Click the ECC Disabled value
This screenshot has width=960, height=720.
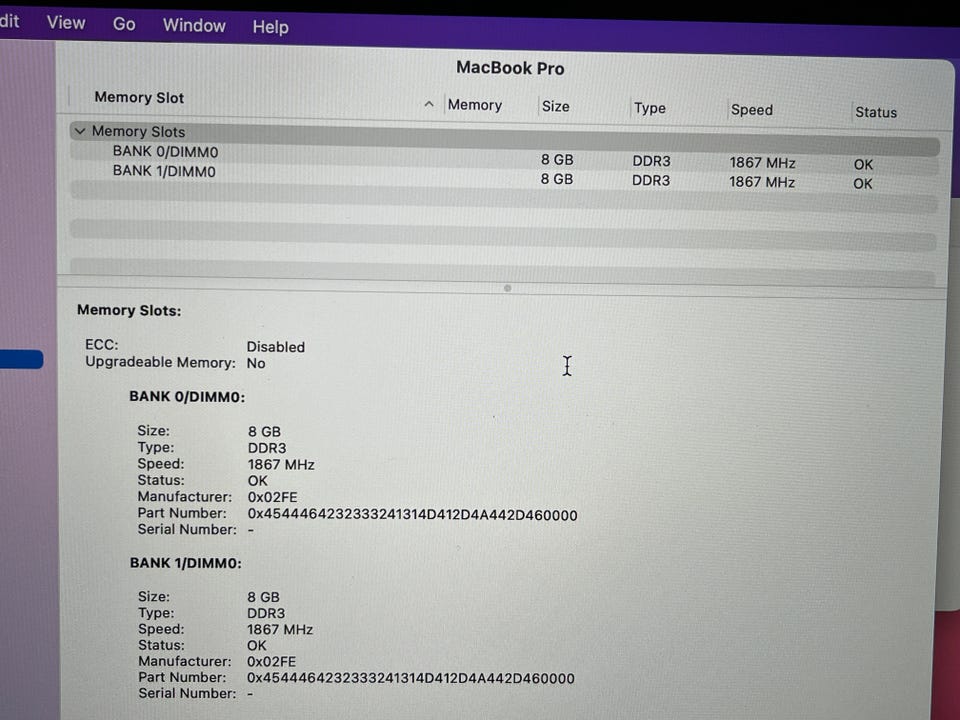point(276,347)
